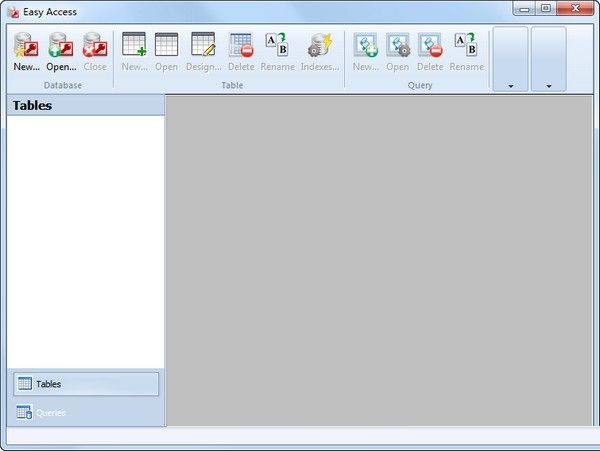Rename the selected query

(466, 52)
